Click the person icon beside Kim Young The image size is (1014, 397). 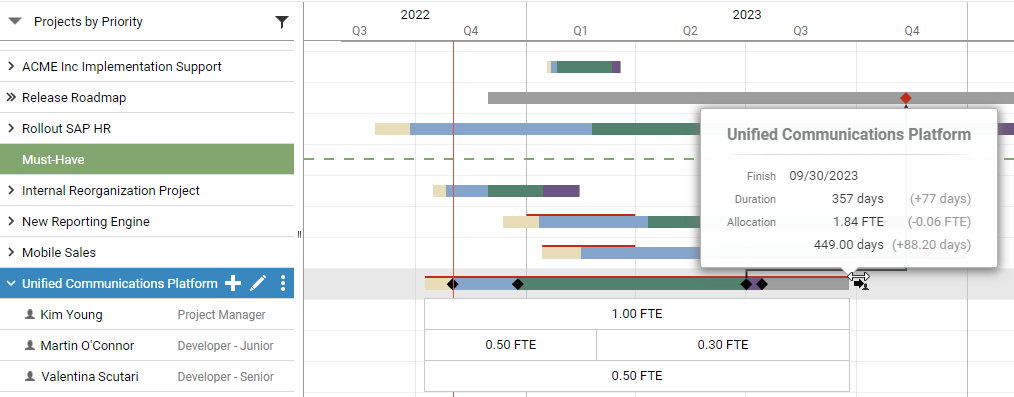pos(29,314)
